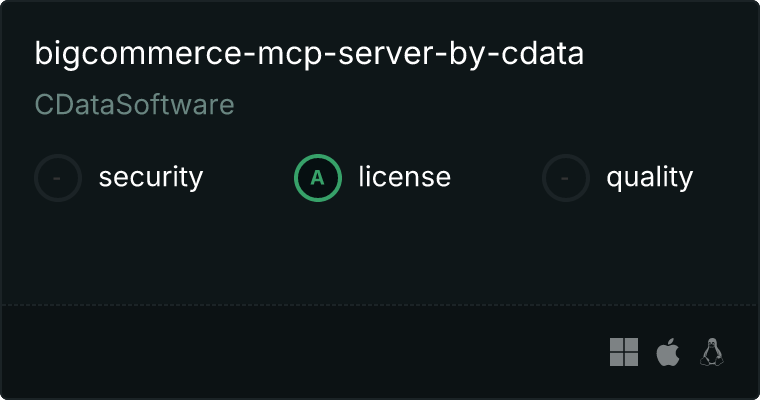Click the empty quality score circle
760x400 pixels.
point(566,178)
